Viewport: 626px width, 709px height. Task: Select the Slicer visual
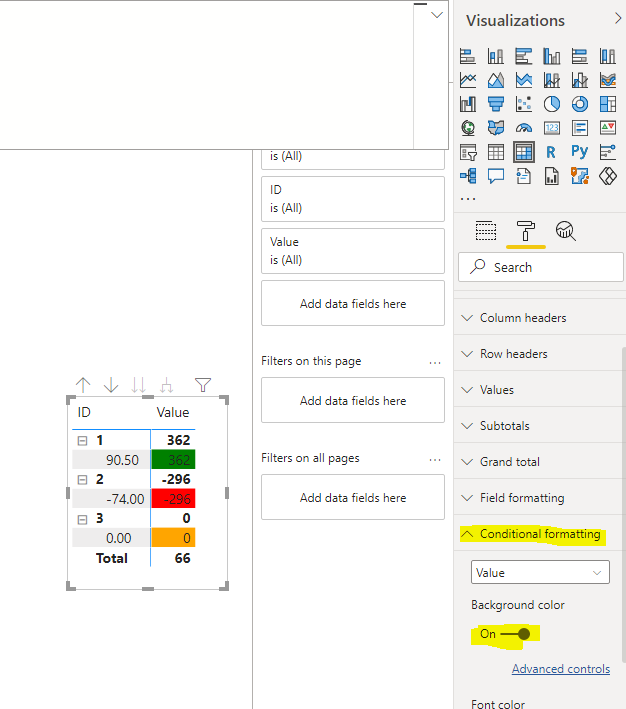pyautogui.click(x=468, y=152)
